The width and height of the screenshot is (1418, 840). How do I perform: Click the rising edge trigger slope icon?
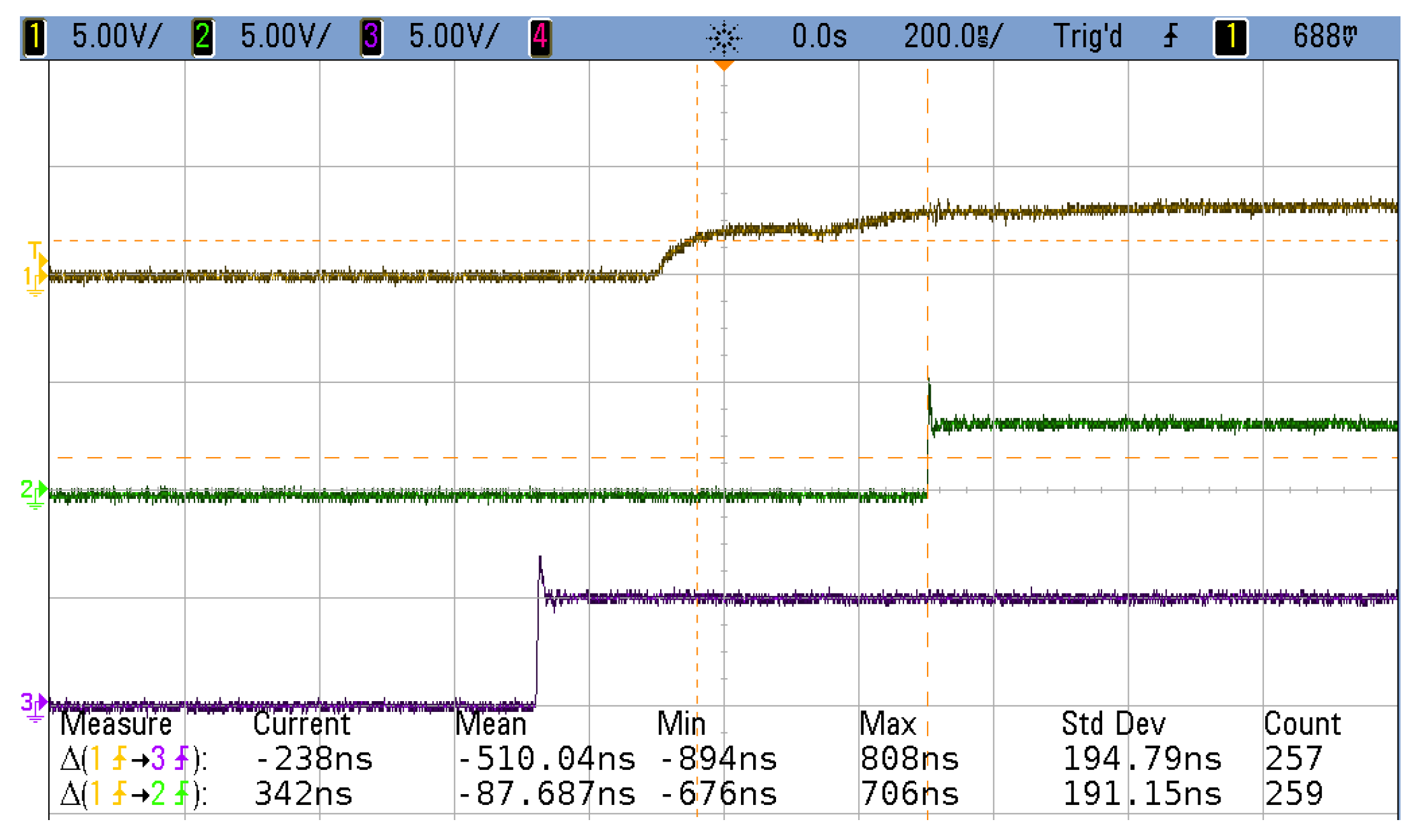[x=1172, y=36]
